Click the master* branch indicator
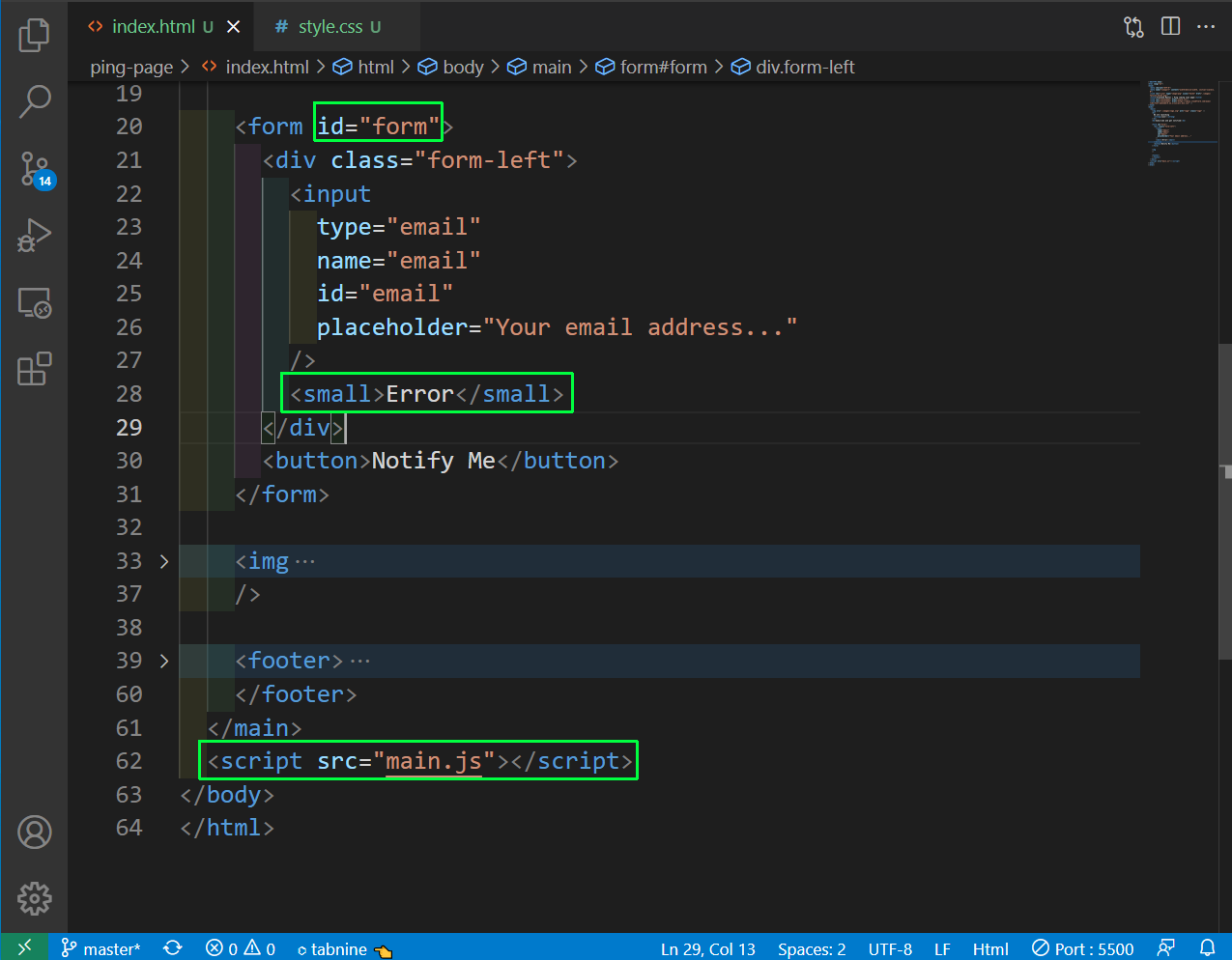1232x960 pixels. coord(100,948)
